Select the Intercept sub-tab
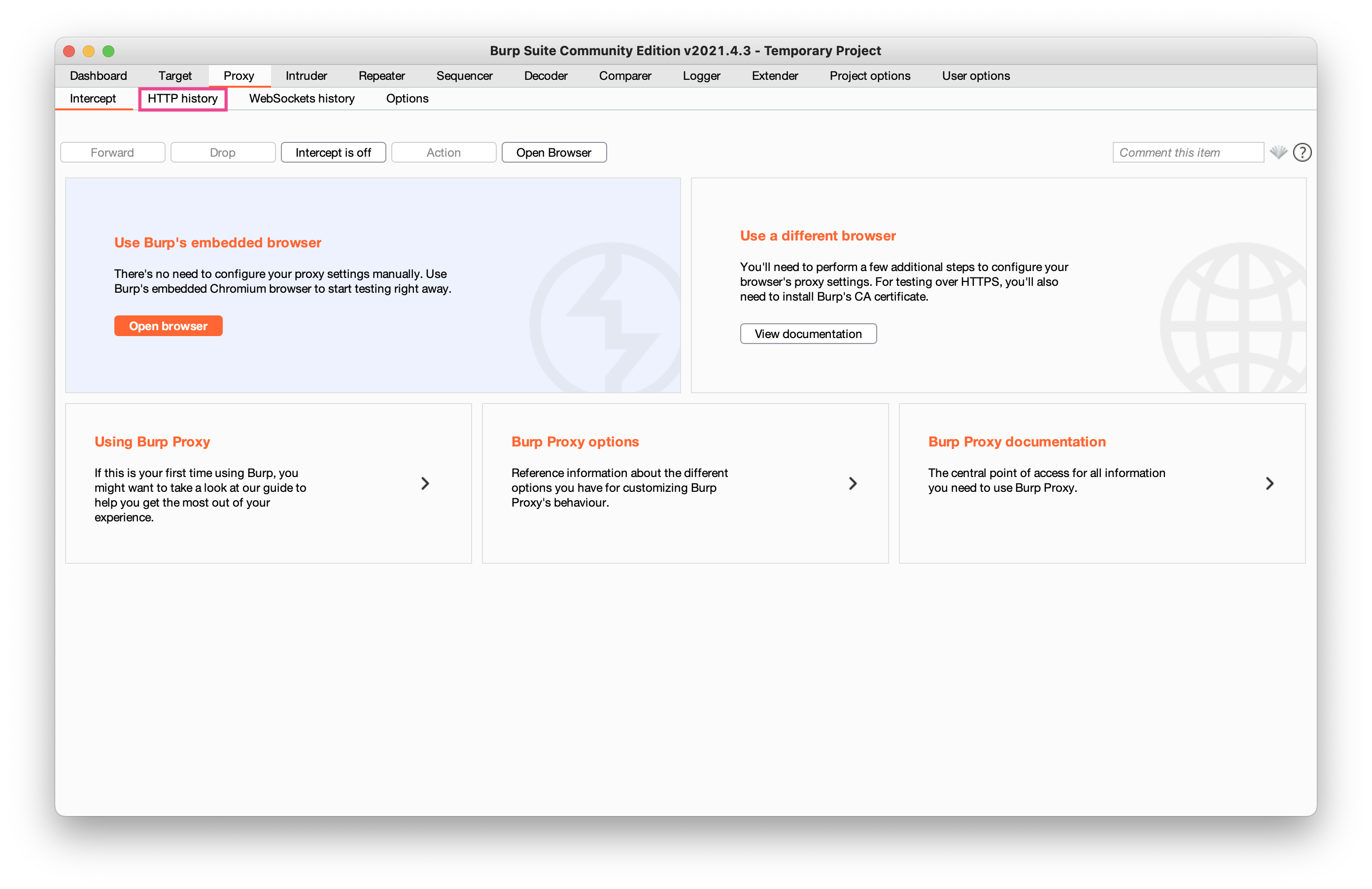Viewport: 1372px width, 889px height. (x=93, y=98)
